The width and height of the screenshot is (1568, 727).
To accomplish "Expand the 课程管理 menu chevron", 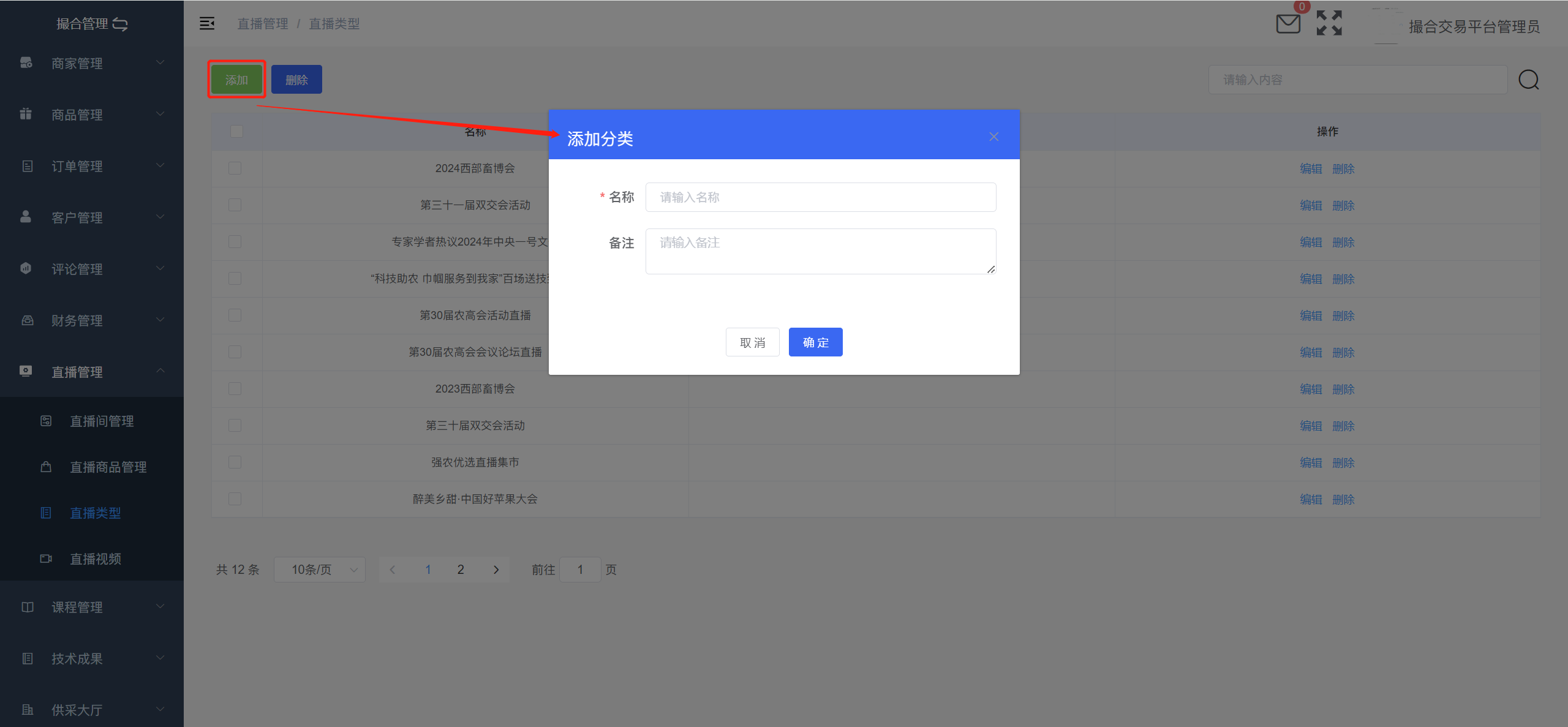I will [x=160, y=606].
